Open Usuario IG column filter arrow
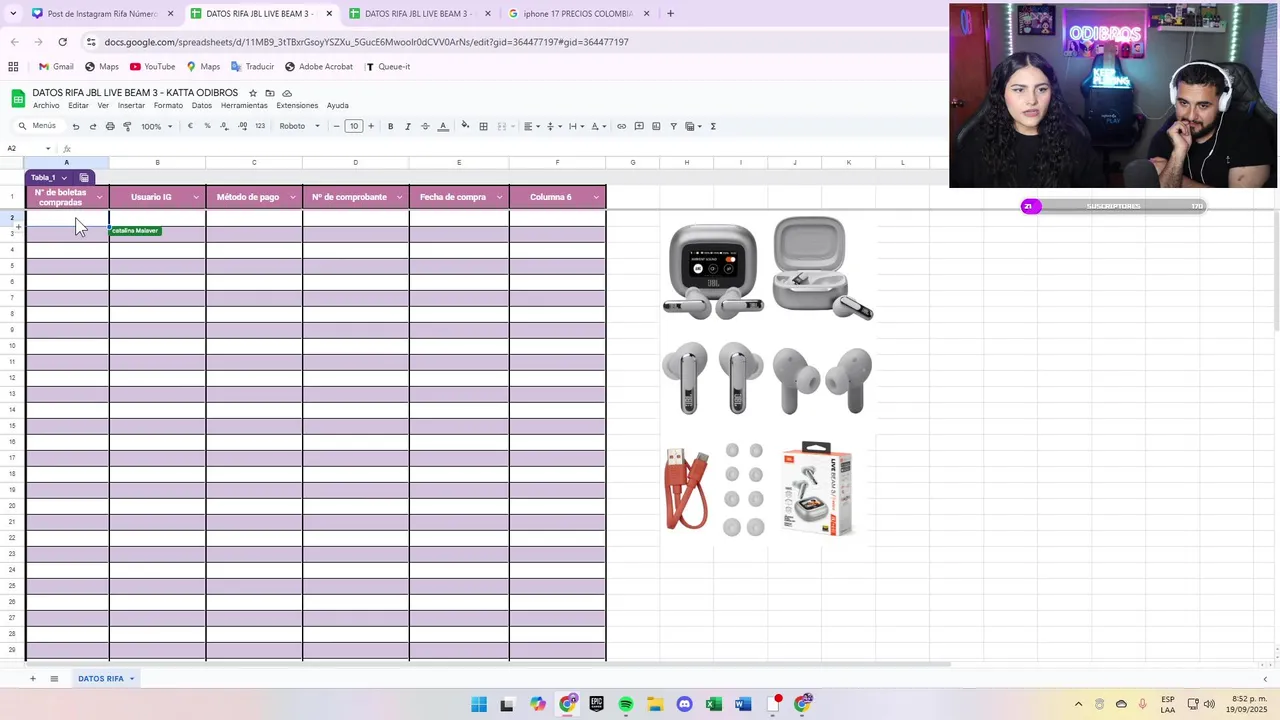This screenshot has height=720, width=1280. click(196, 197)
